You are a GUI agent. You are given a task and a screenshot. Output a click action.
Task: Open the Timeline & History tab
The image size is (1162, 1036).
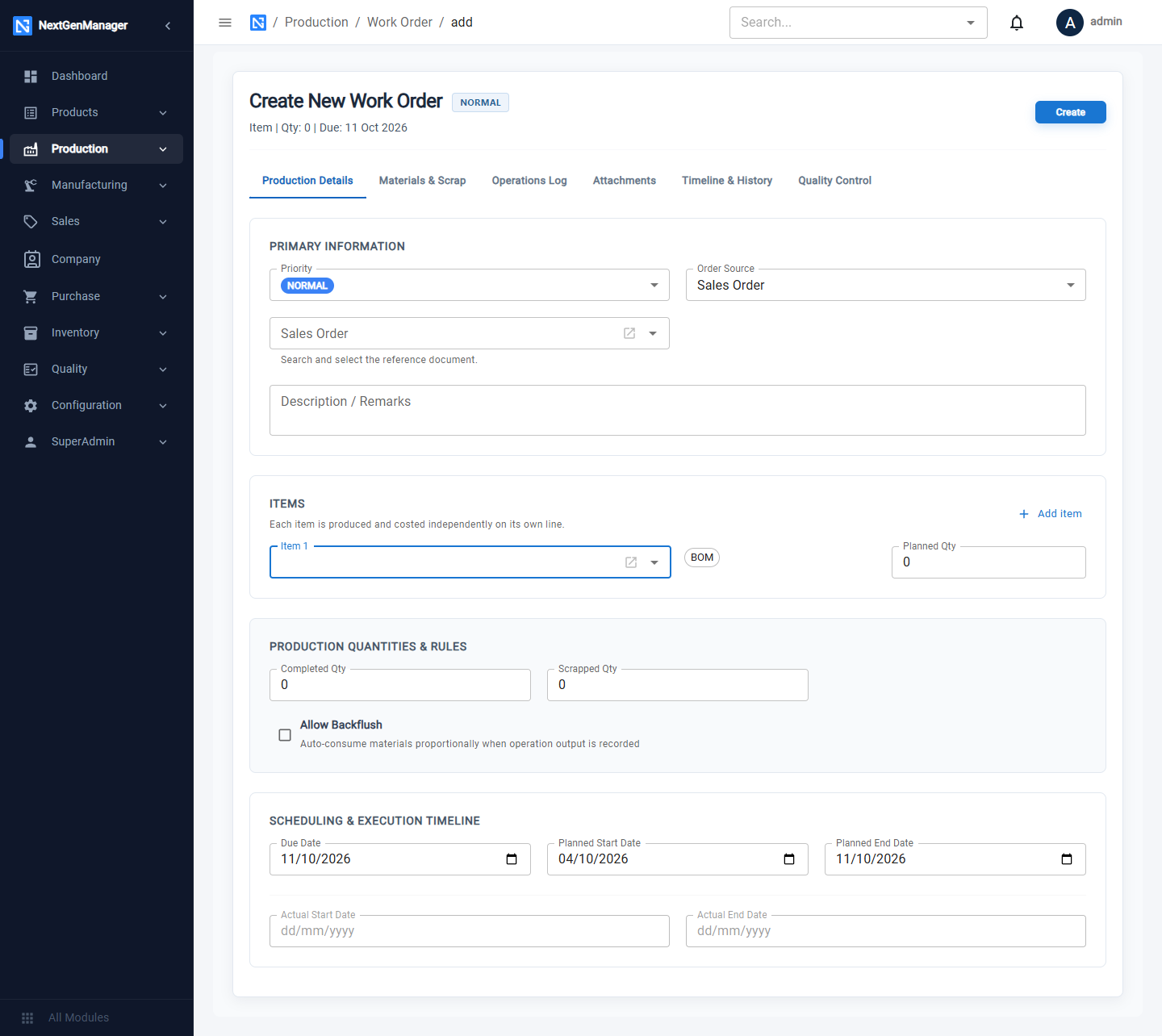pyautogui.click(x=727, y=181)
